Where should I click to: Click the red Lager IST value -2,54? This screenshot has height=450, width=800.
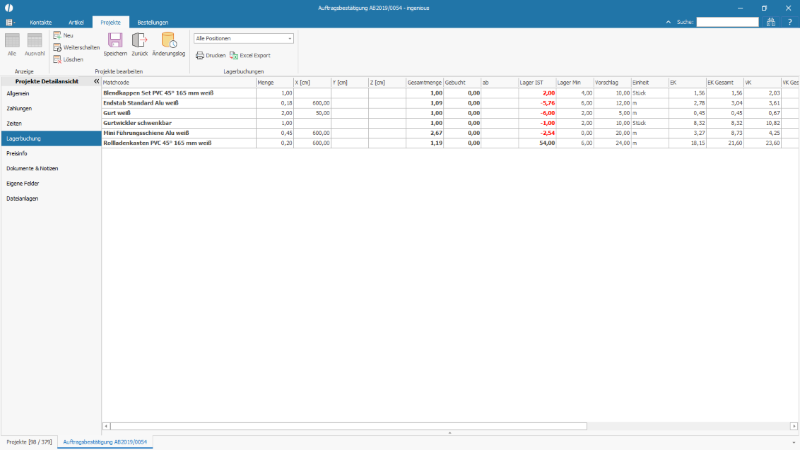coord(547,133)
